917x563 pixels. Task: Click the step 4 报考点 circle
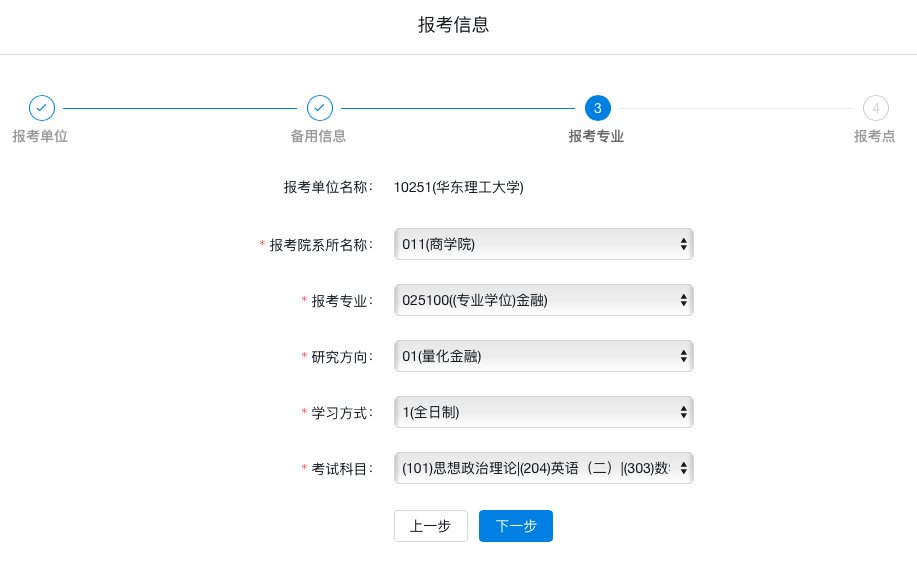[875, 108]
